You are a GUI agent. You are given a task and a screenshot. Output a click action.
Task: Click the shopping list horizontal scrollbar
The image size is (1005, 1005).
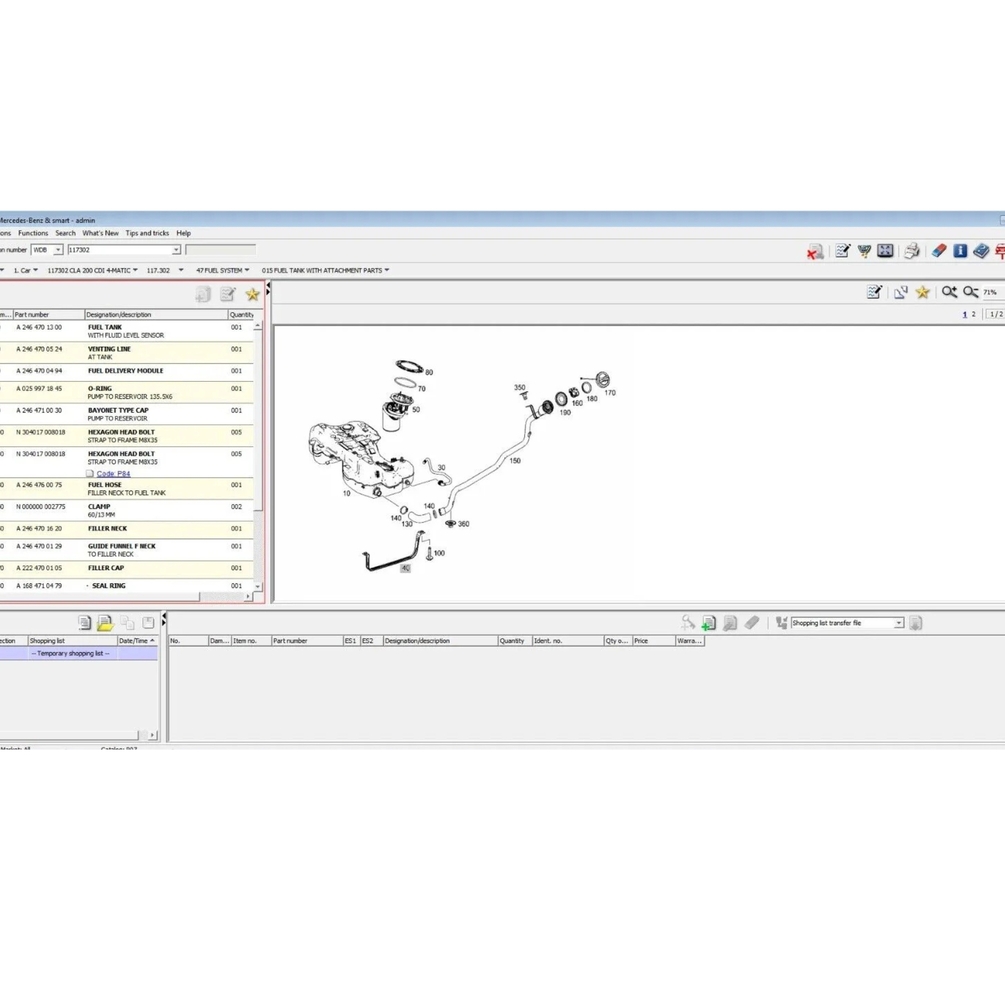79,735
